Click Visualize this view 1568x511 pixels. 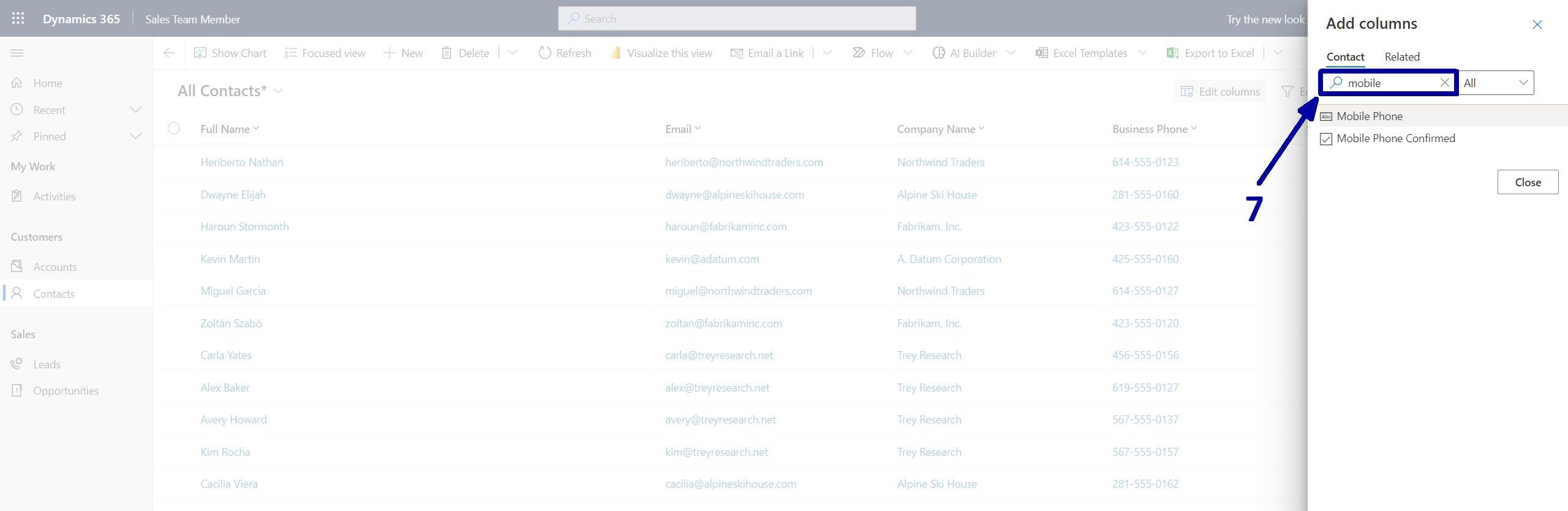(x=661, y=53)
